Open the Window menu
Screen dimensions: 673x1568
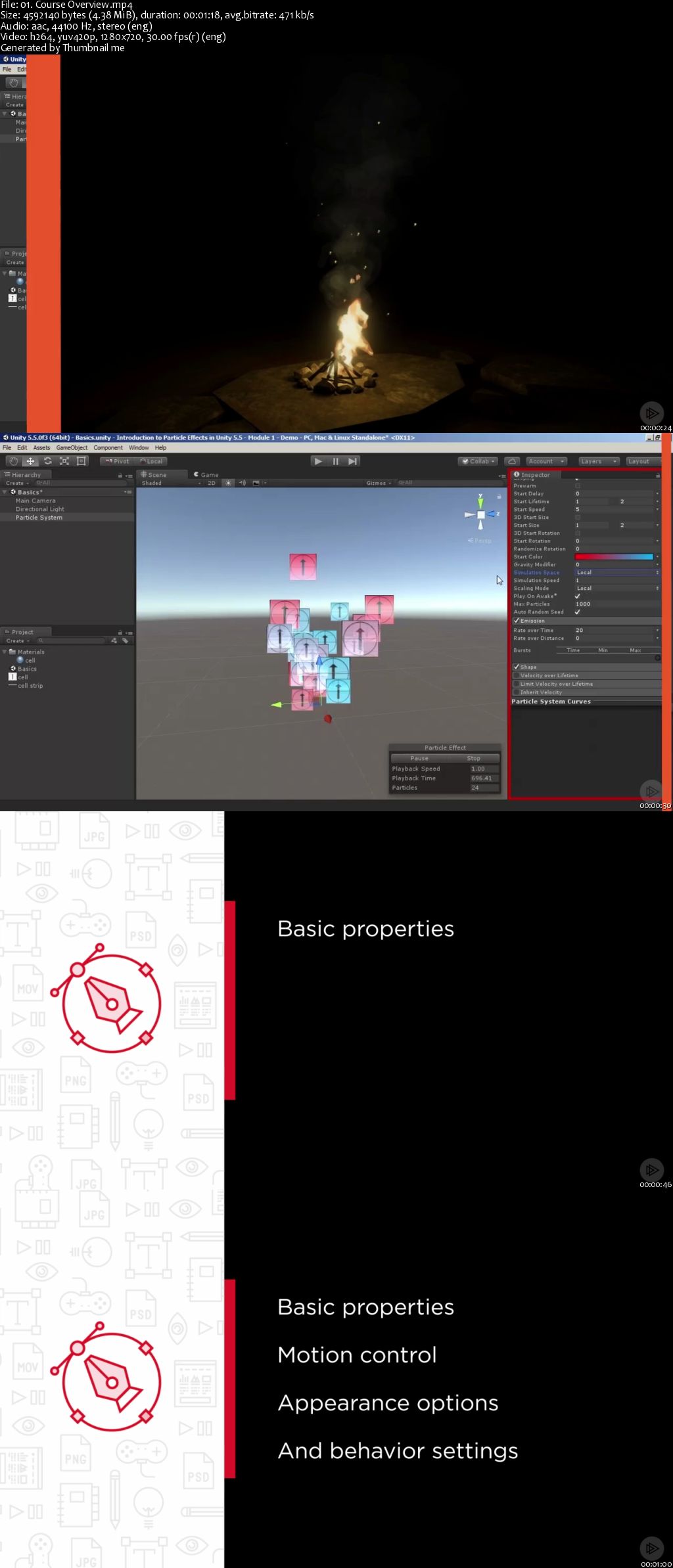click(x=139, y=447)
